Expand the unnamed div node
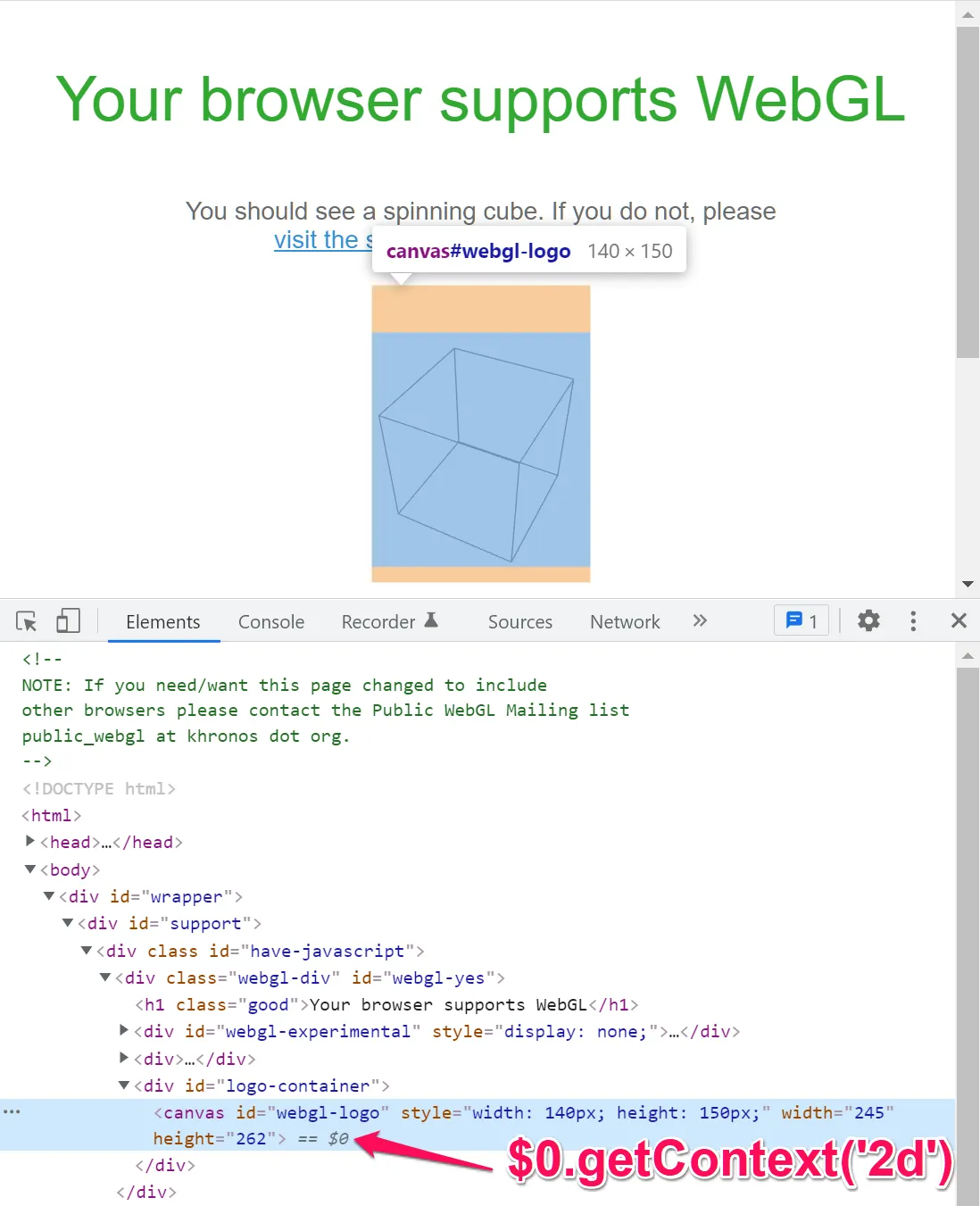The width and height of the screenshot is (980, 1206). [x=124, y=1057]
